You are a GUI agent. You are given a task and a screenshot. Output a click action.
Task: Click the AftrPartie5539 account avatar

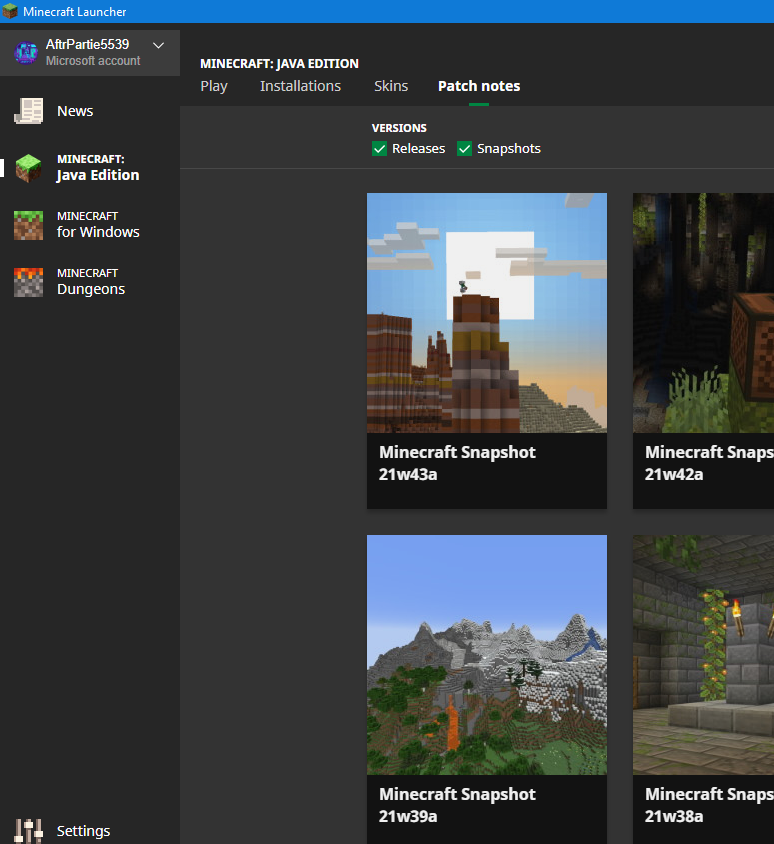tap(26, 52)
